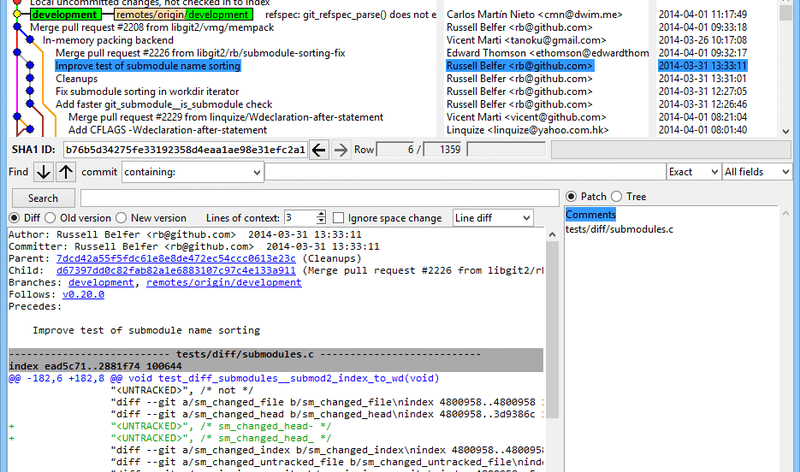Screen dimensions: 800x472
Task: Select the Old version radio button
Action: point(50,218)
